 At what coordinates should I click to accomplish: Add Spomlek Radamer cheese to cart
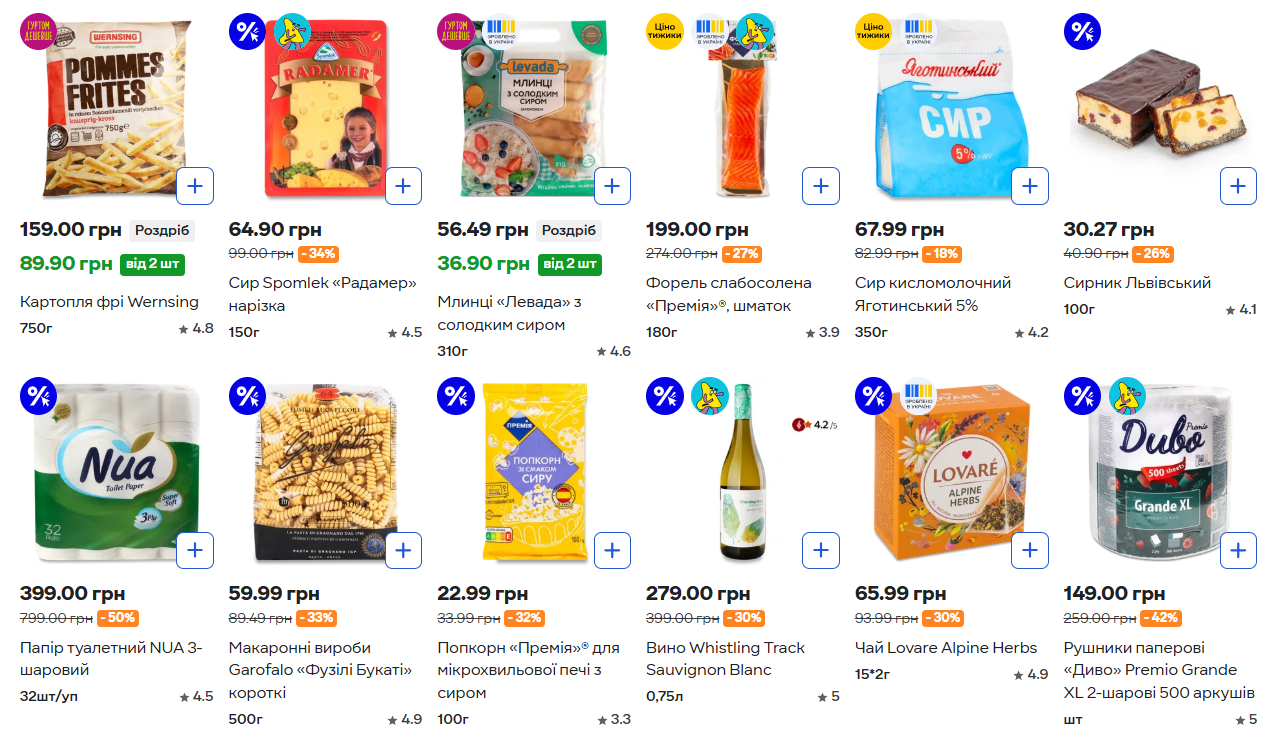[403, 186]
